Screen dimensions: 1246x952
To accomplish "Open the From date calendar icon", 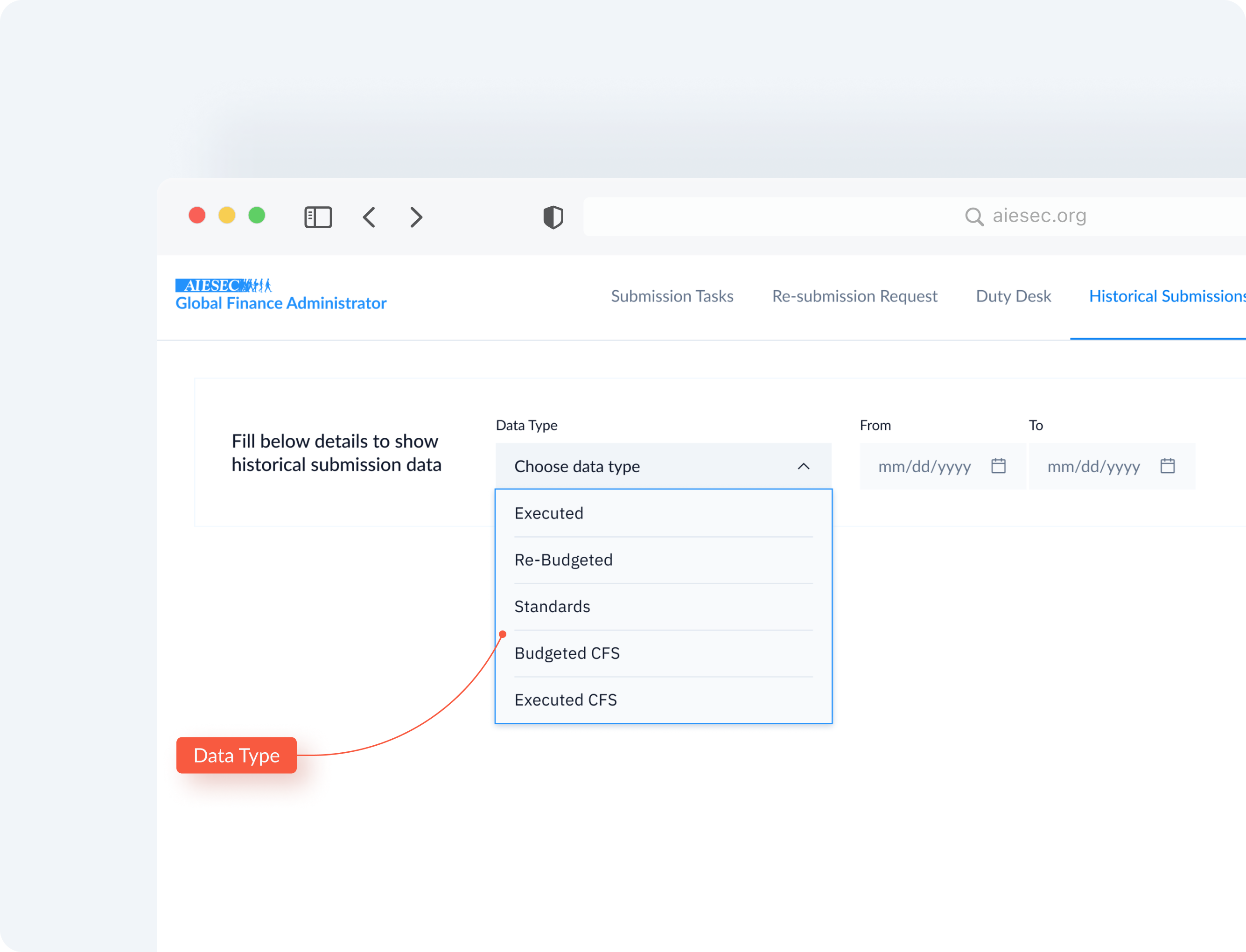I will (998, 466).
